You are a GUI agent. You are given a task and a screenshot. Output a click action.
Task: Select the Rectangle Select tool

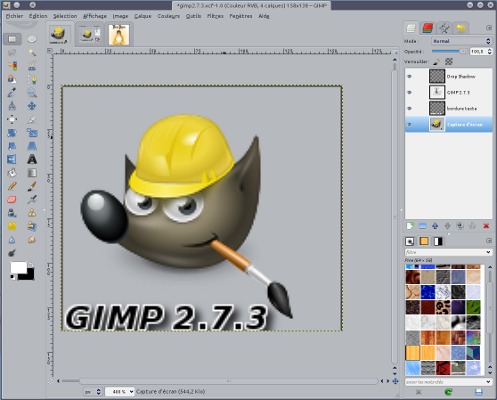coord(12,39)
